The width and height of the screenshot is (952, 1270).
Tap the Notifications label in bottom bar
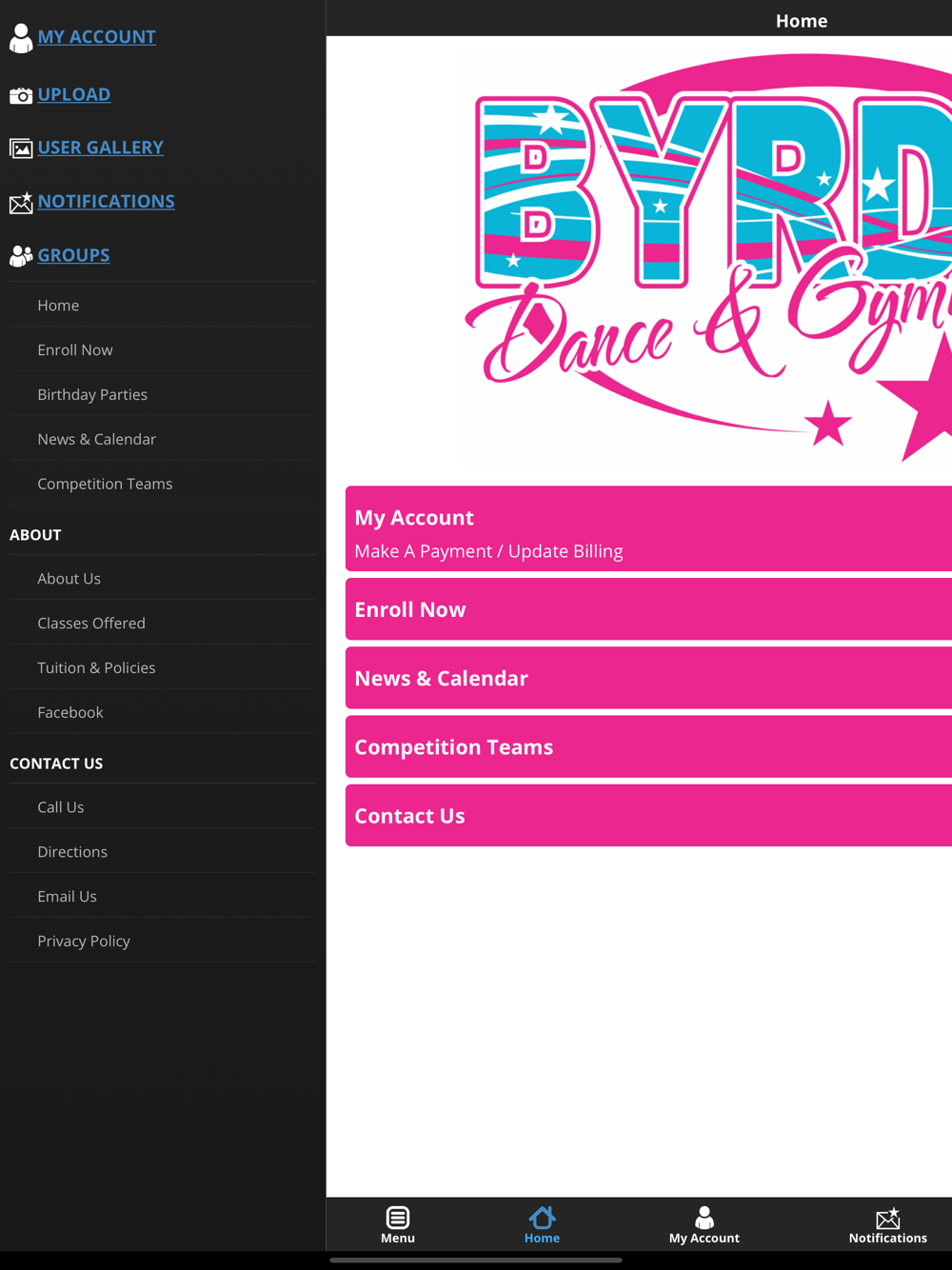(x=888, y=1238)
